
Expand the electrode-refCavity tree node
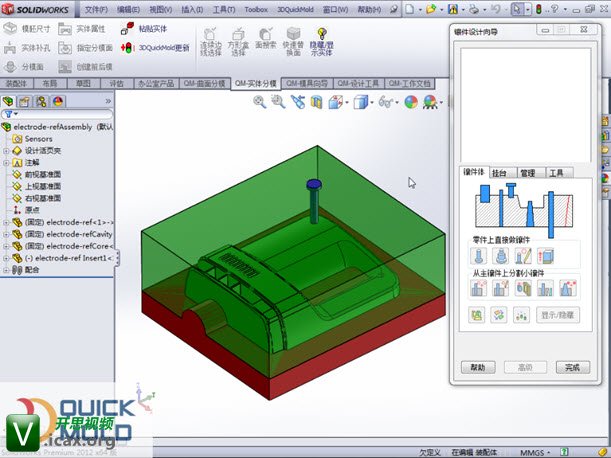click(6, 234)
